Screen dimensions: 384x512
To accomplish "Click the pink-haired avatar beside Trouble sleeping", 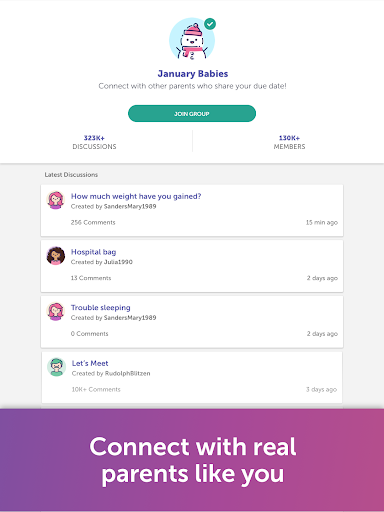I will pos(56,311).
